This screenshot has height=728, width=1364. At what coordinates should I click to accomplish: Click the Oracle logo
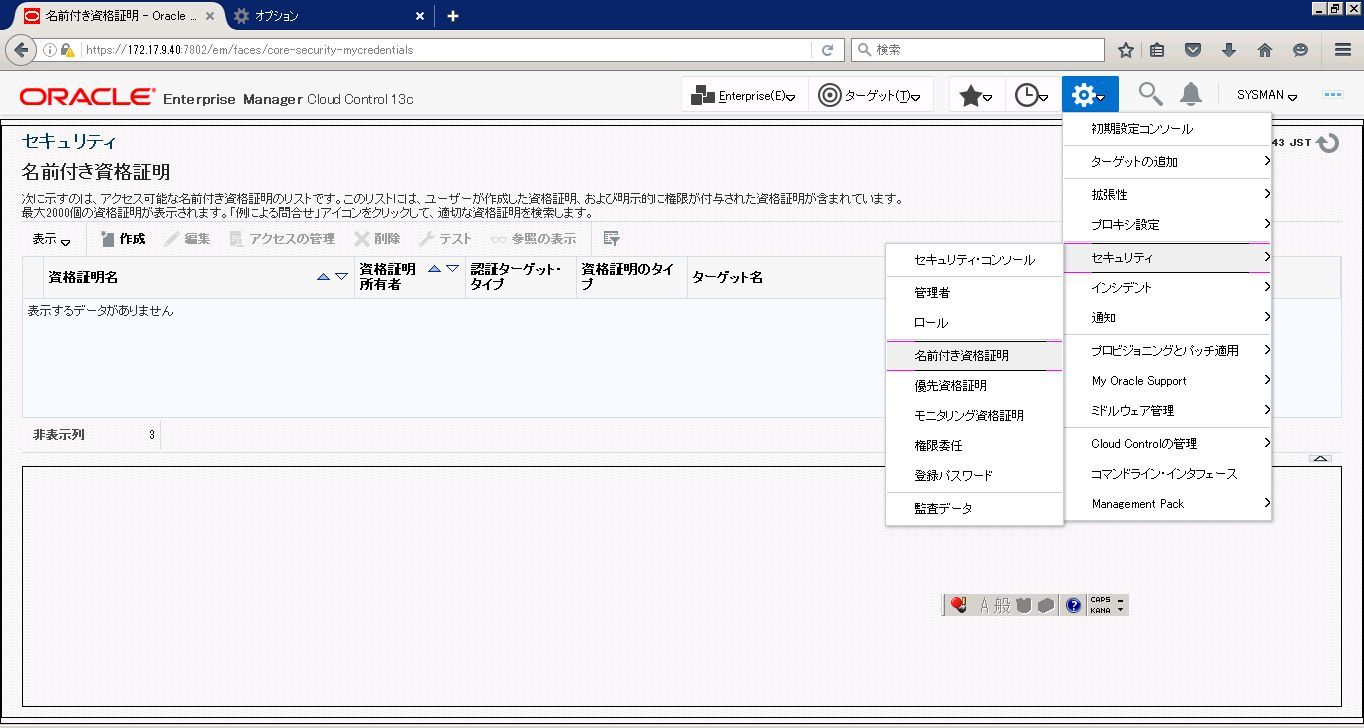click(87, 97)
